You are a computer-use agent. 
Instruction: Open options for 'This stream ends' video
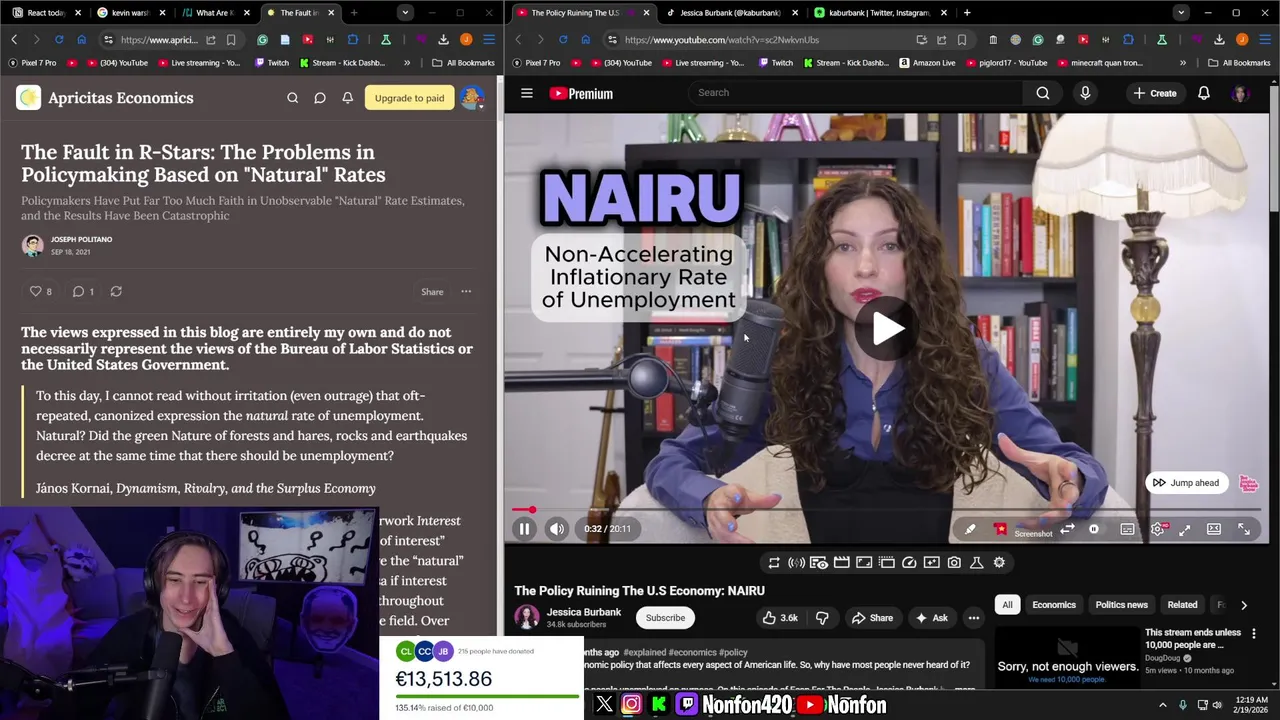point(1254,634)
